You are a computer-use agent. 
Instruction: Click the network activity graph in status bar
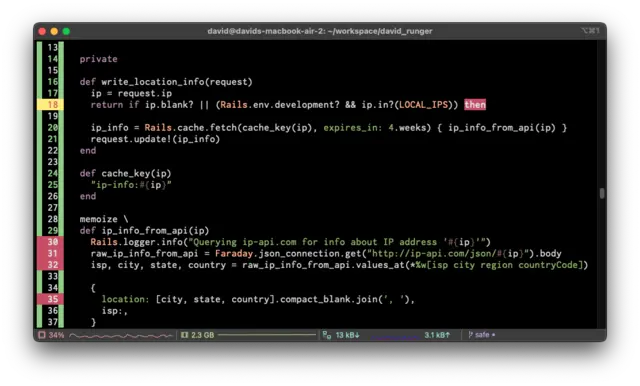[x=395, y=337]
